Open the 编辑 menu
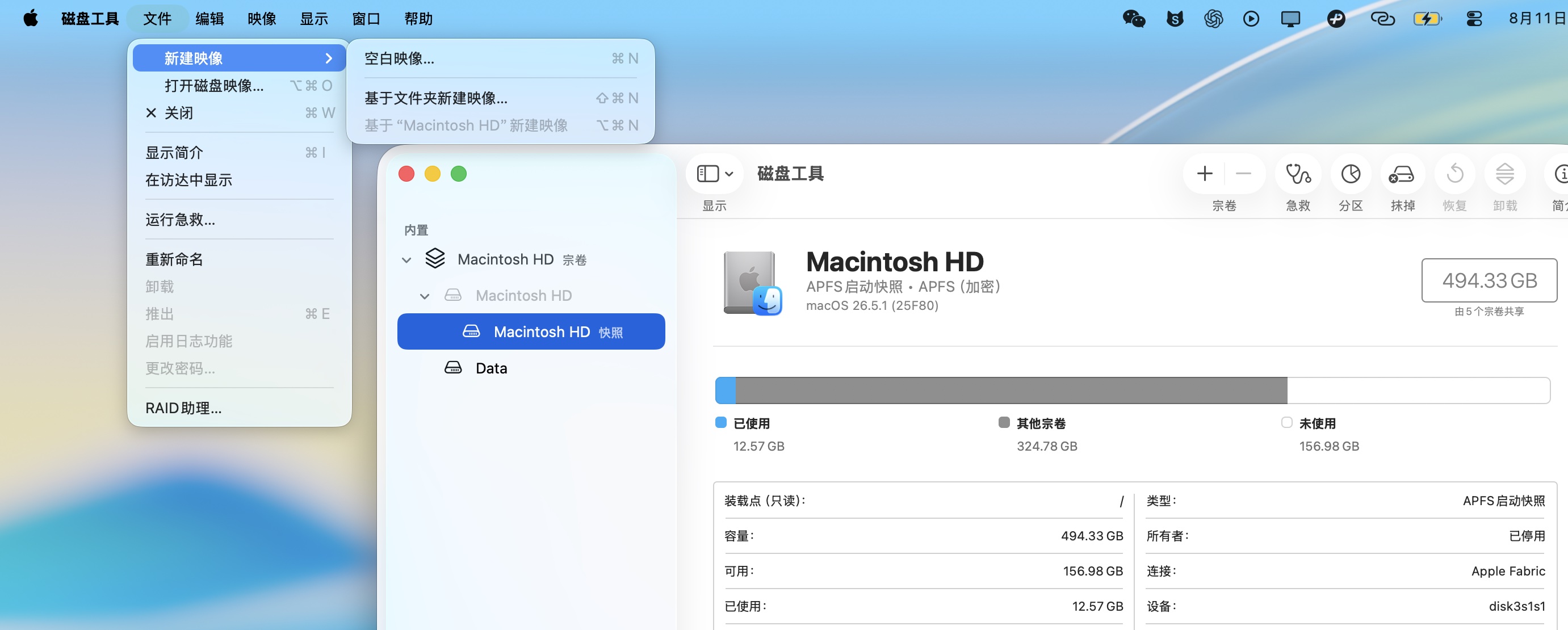The image size is (1568, 630). 209,19
